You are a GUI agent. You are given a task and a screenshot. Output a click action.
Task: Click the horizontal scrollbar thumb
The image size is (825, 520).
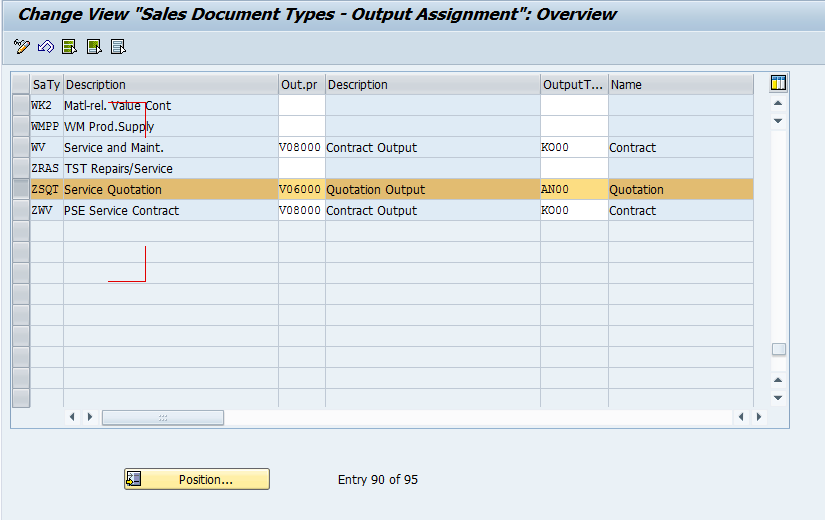coord(163,417)
